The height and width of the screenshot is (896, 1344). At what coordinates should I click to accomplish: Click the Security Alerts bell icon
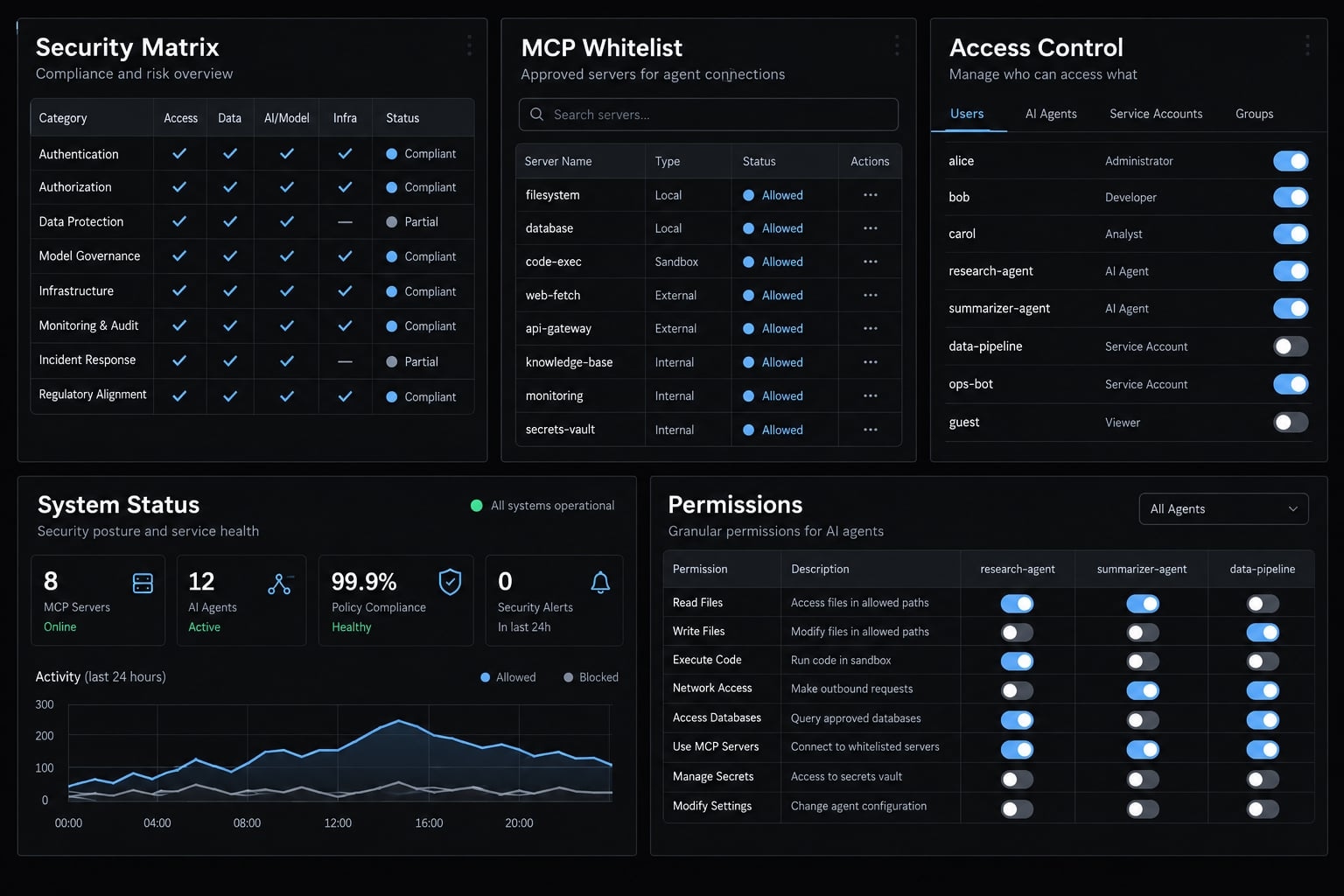point(600,583)
